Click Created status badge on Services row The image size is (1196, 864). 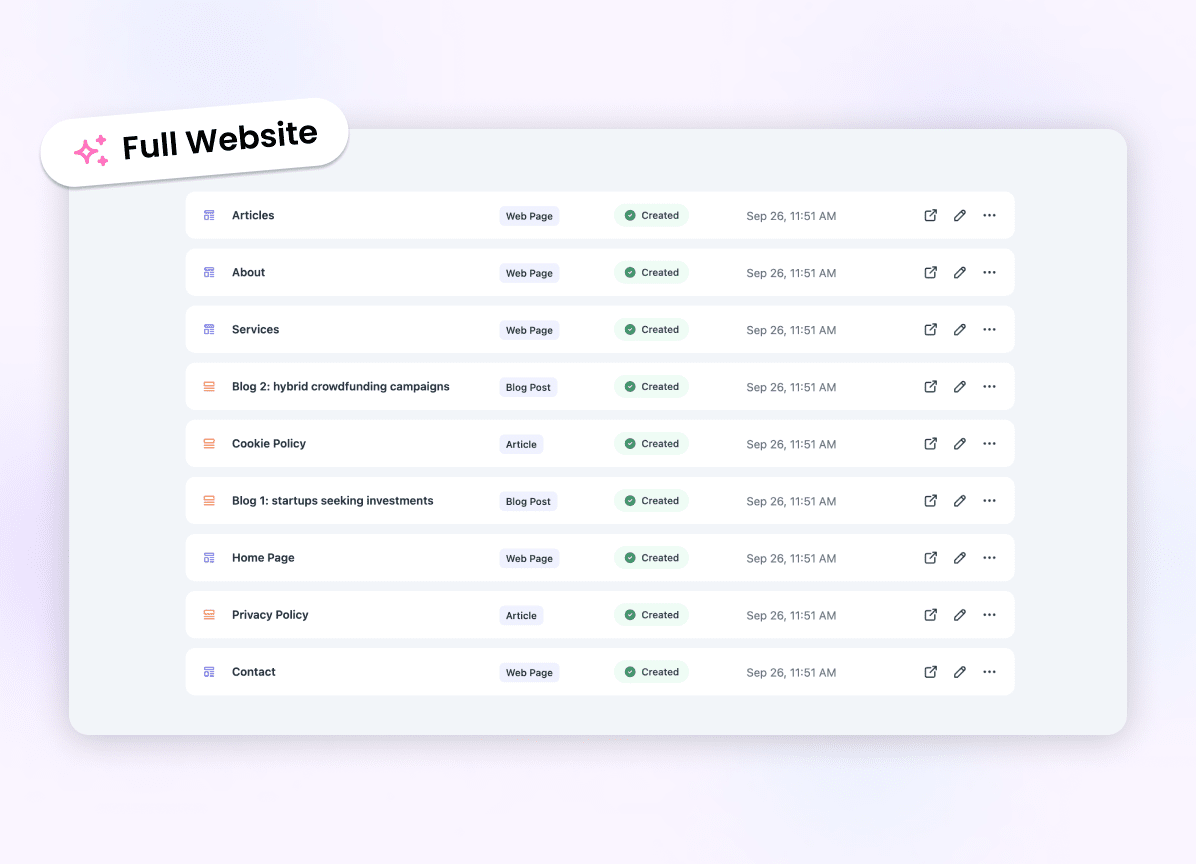click(x=651, y=329)
